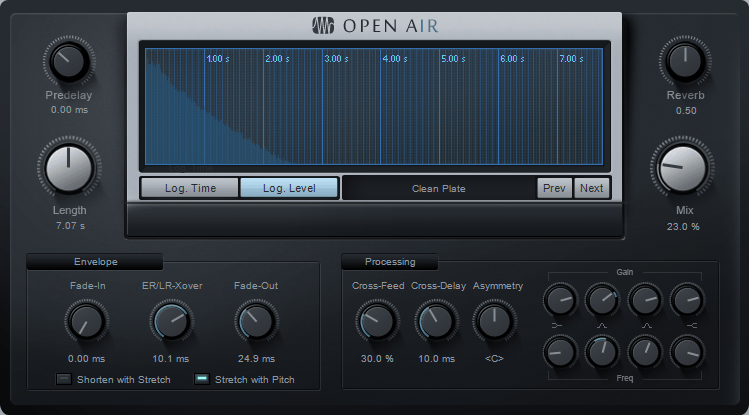Screen dimensions: 749x415
Task: Click the large Mix knob
Action: [x=682, y=168]
